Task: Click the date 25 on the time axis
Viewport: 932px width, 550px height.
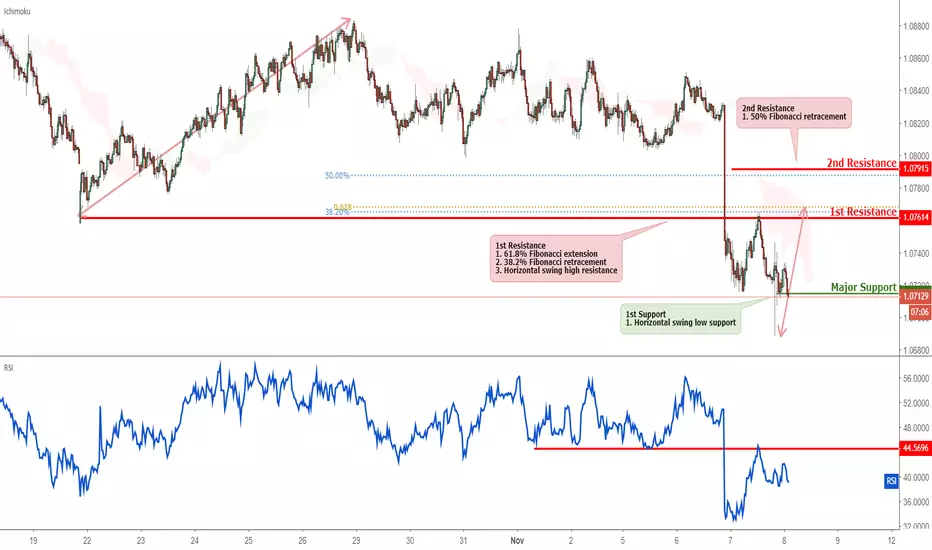Action: [x=248, y=540]
